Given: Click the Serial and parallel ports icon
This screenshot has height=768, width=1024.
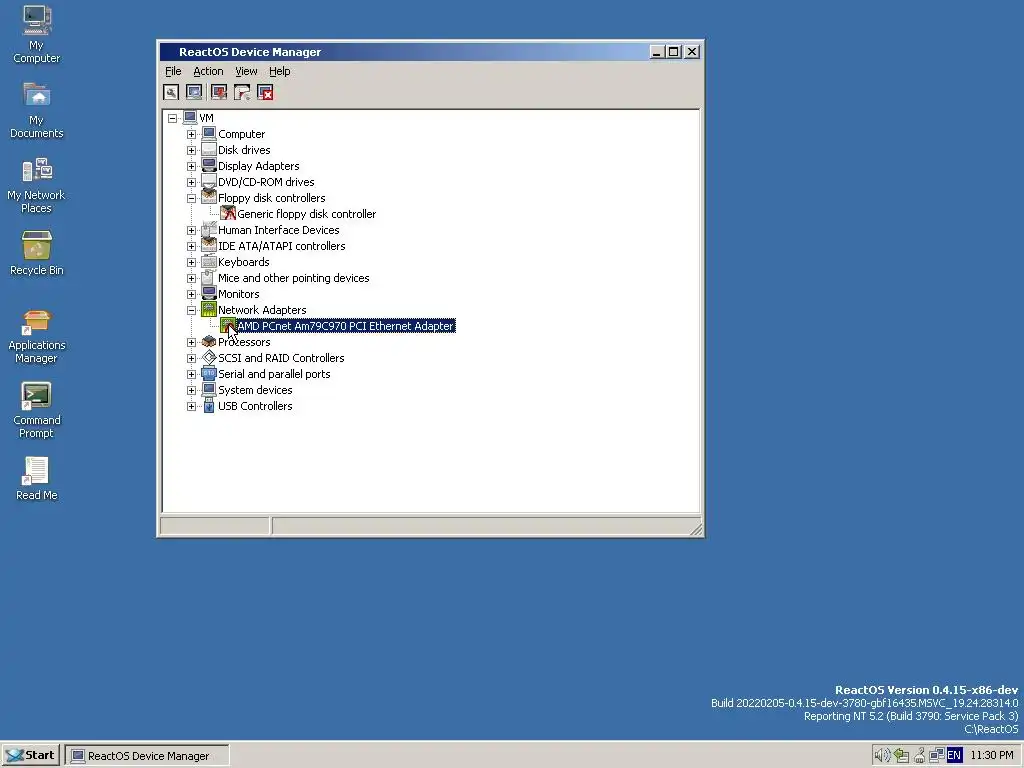Looking at the screenshot, I should tap(209, 374).
